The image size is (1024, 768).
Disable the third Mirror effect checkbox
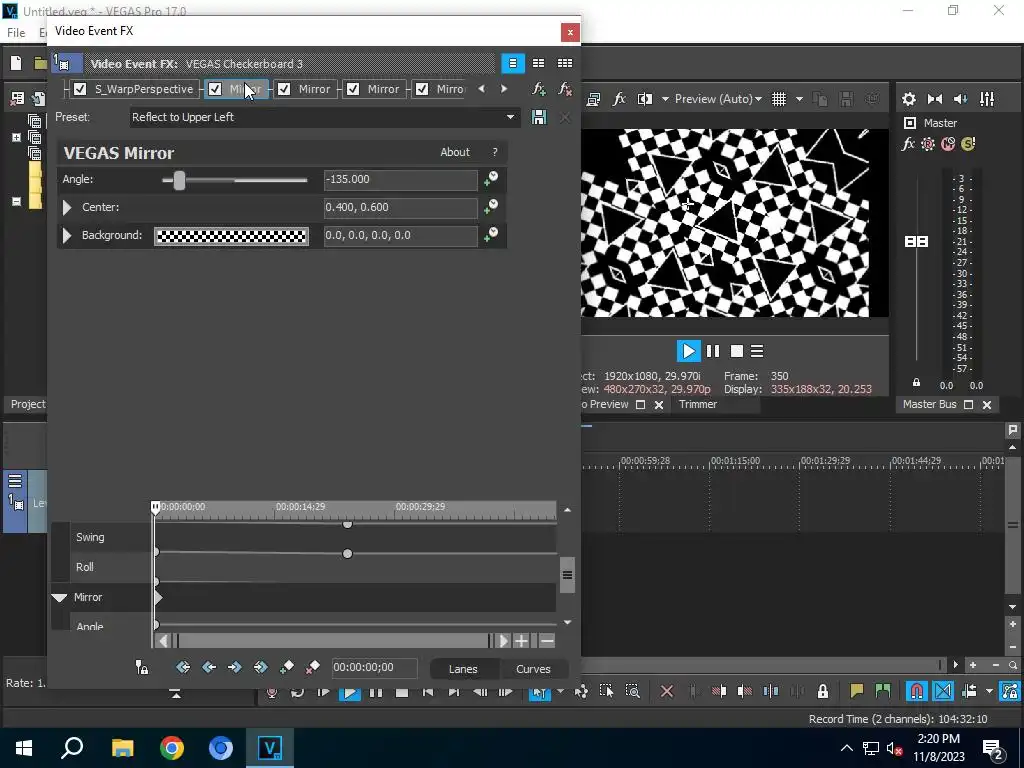tap(353, 89)
